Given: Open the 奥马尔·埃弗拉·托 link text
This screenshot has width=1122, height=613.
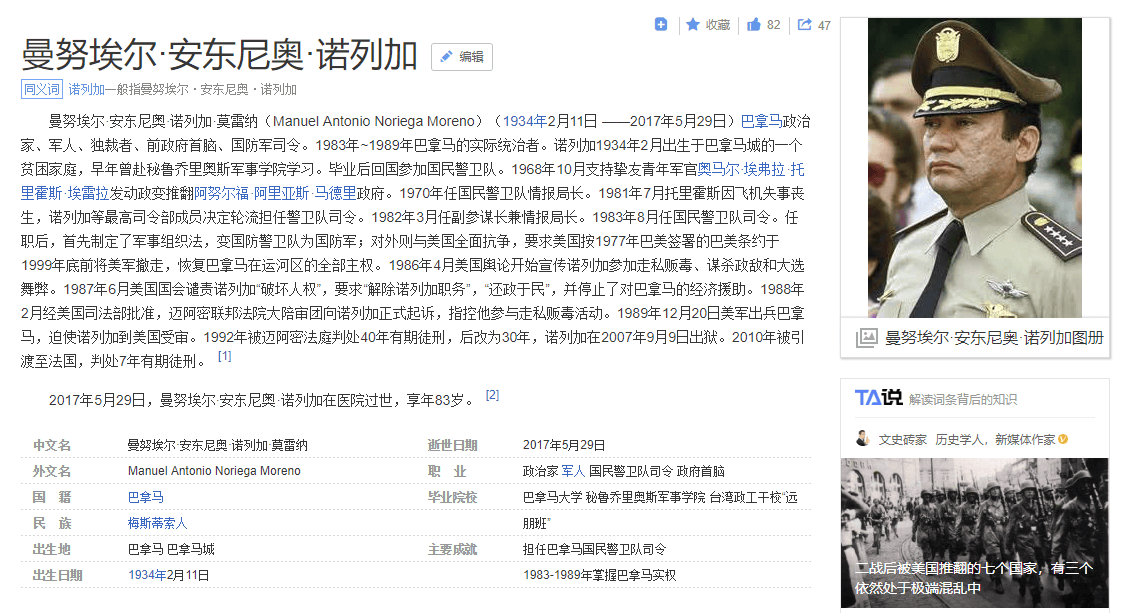Looking at the screenshot, I should pyautogui.click(x=751, y=170).
